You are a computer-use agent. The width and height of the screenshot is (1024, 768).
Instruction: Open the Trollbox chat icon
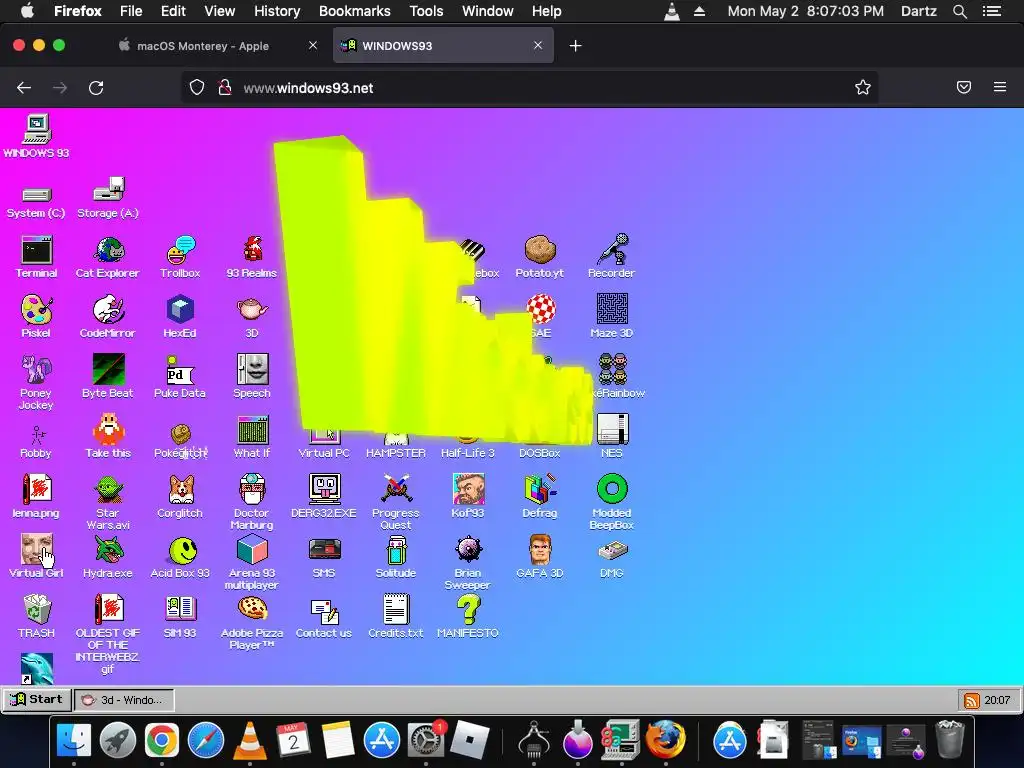180,249
